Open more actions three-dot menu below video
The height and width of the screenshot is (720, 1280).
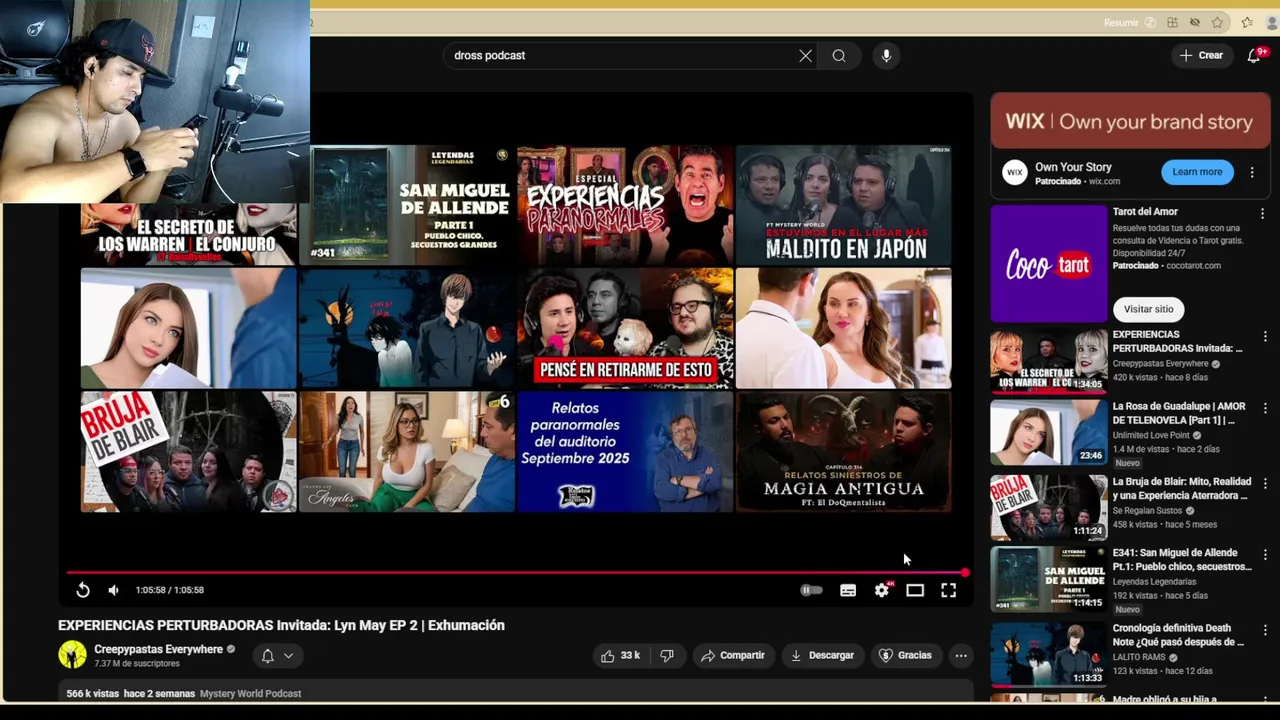point(961,656)
